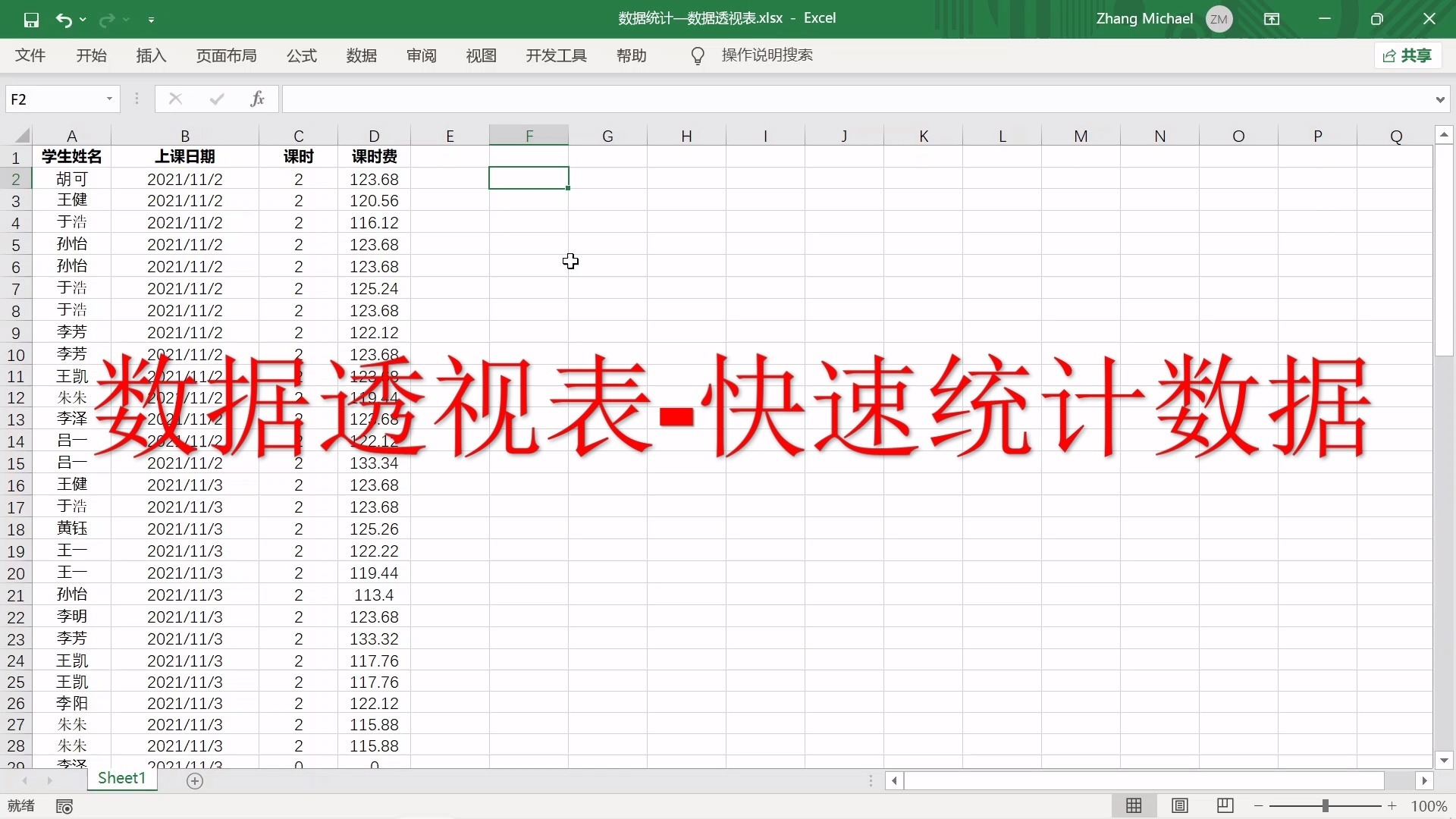The width and height of the screenshot is (1456, 819).
Task: Click the Undo arrow icon
Action: pos(64,19)
